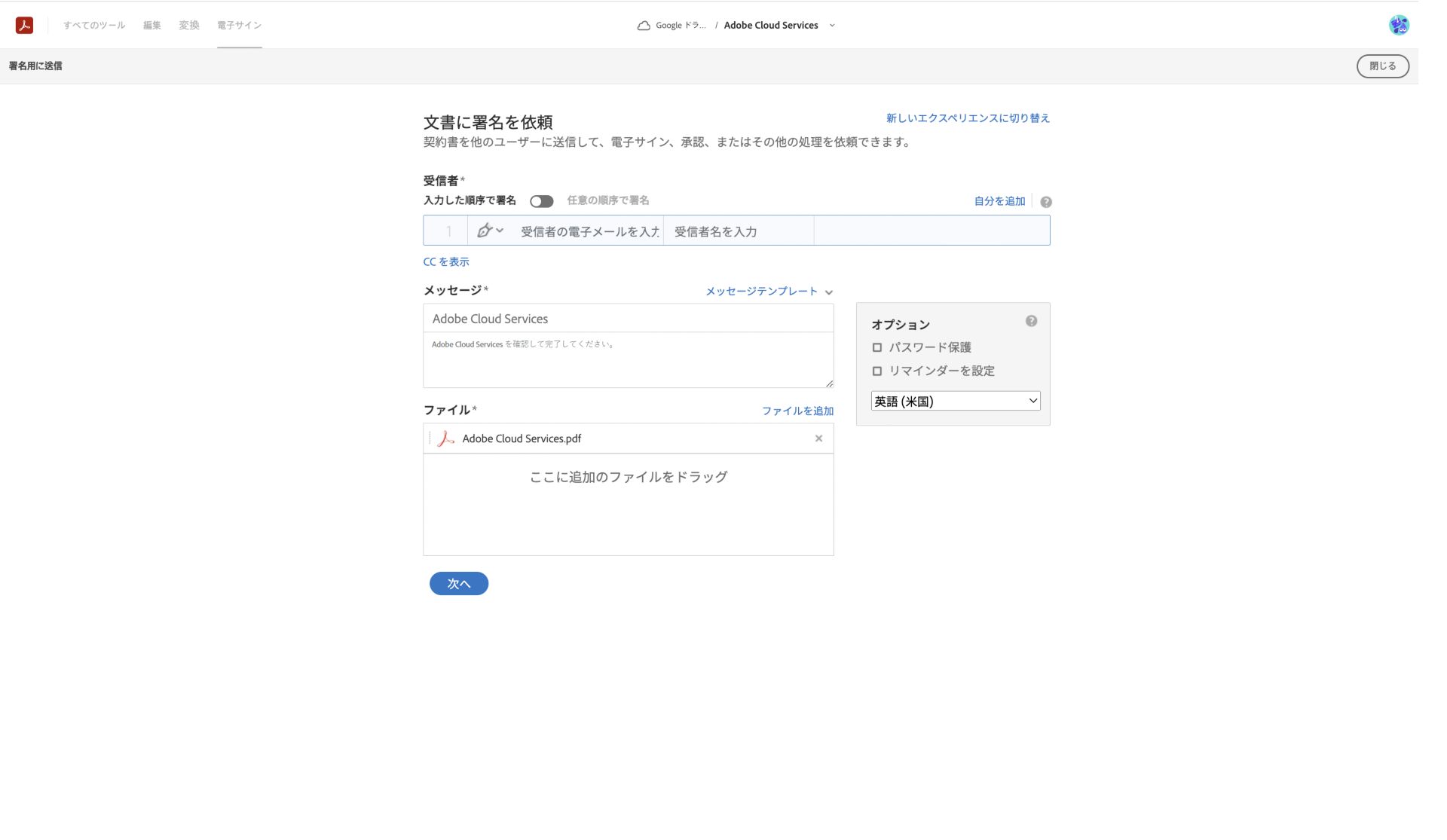Expand the Adobe Cloud Services file title chevron
The image size is (1447, 840).
tap(832, 26)
